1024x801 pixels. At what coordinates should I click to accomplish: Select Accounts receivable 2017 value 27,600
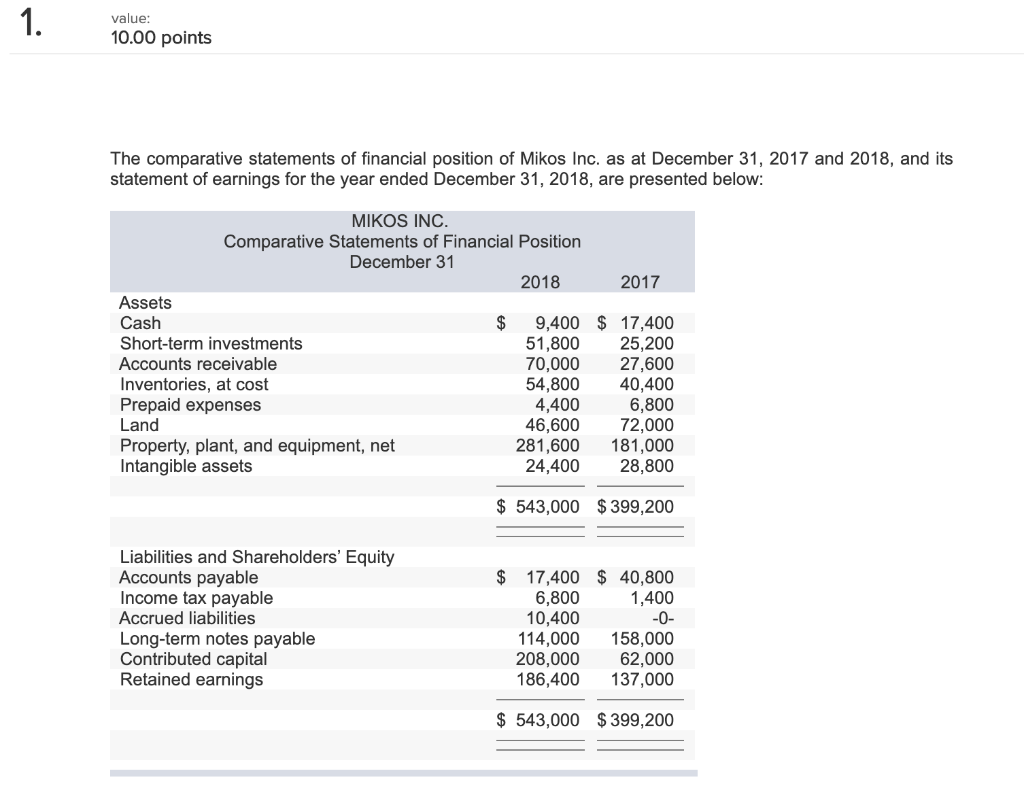click(x=647, y=364)
